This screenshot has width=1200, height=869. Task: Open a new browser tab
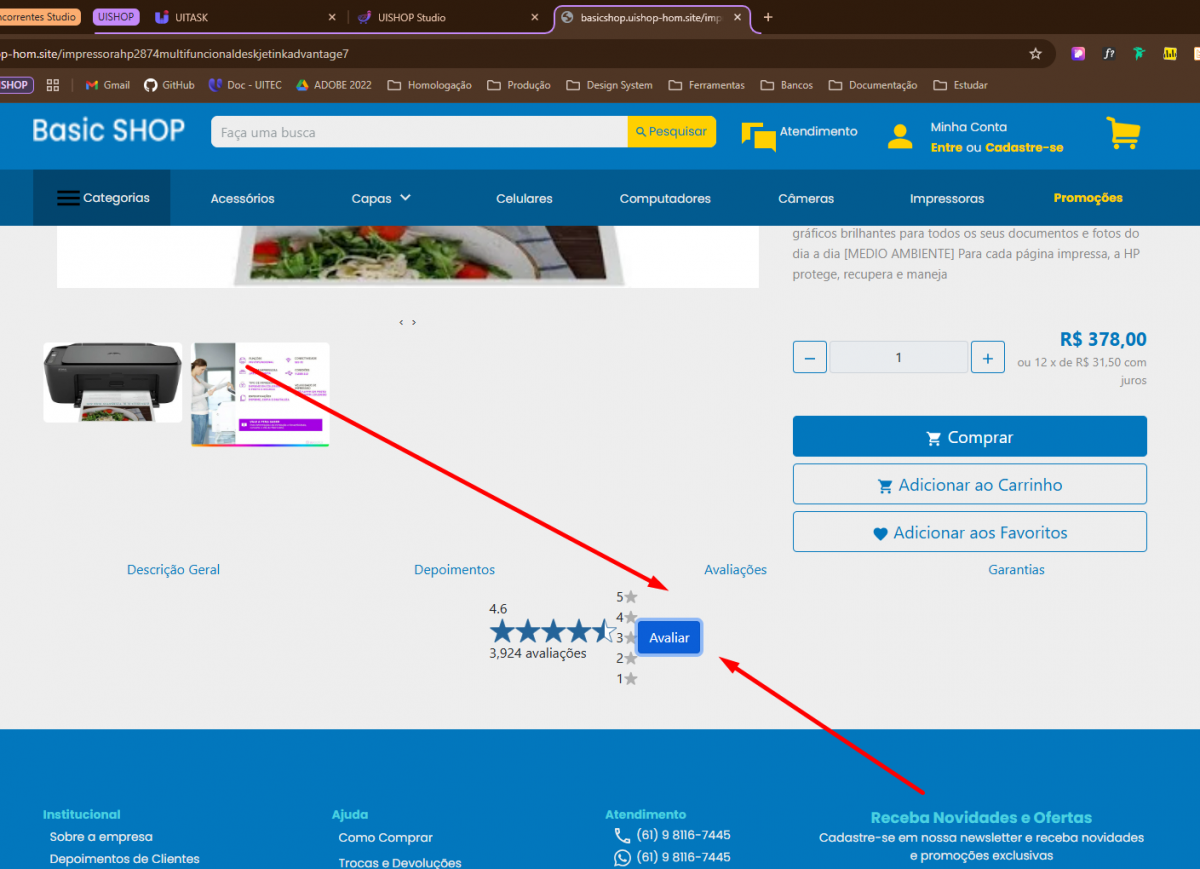point(768,17)
